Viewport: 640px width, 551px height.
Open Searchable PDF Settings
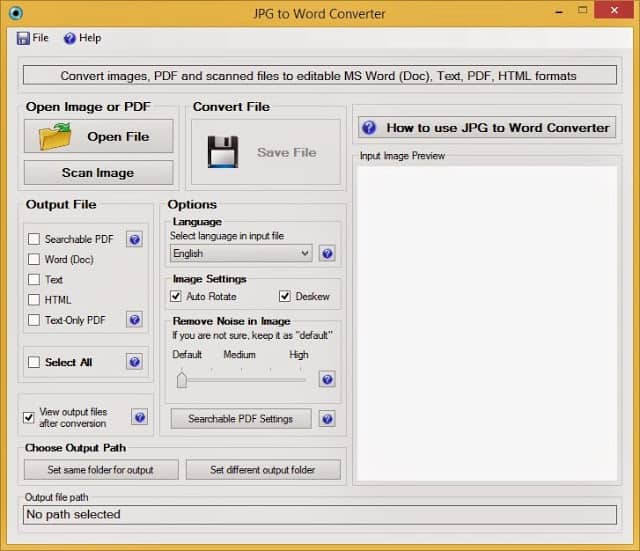pyautogui.click(x=241, y=419)
